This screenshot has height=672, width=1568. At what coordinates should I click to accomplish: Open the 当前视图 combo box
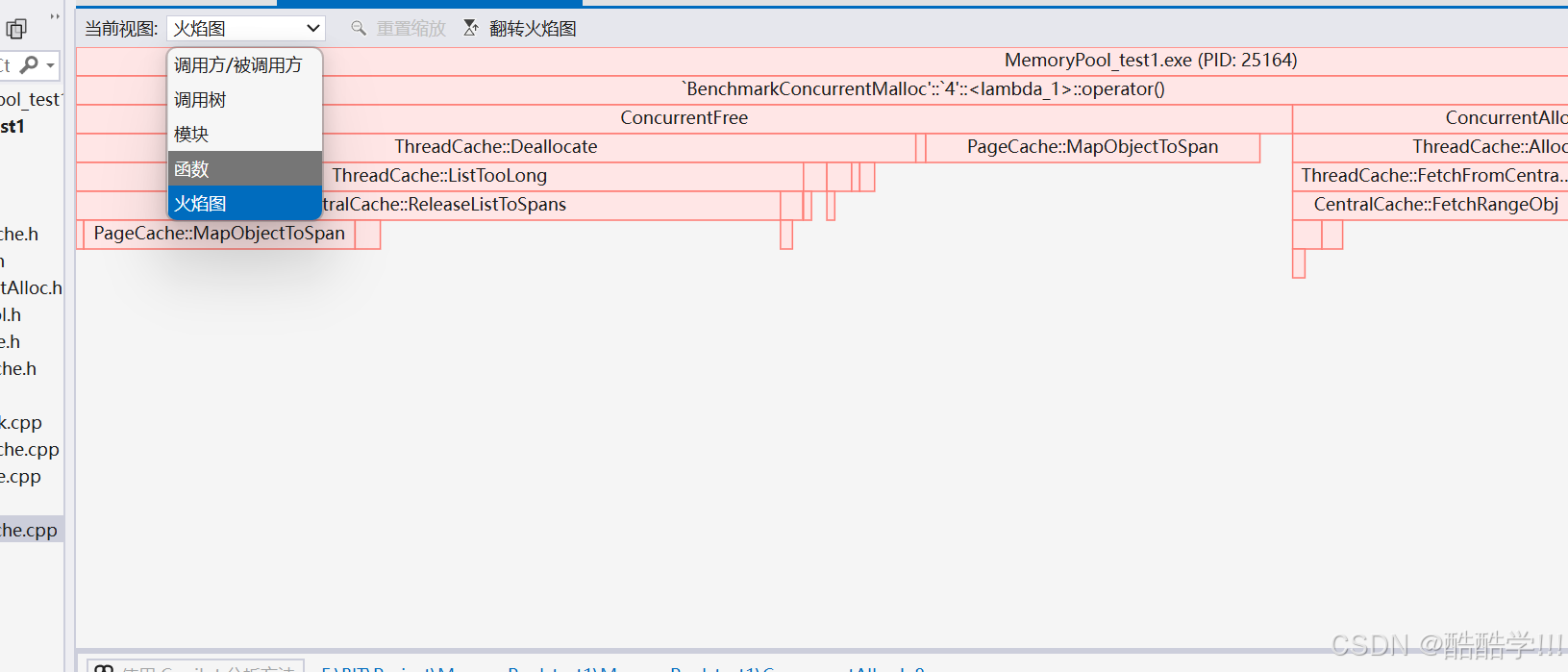tap(246, 28)
